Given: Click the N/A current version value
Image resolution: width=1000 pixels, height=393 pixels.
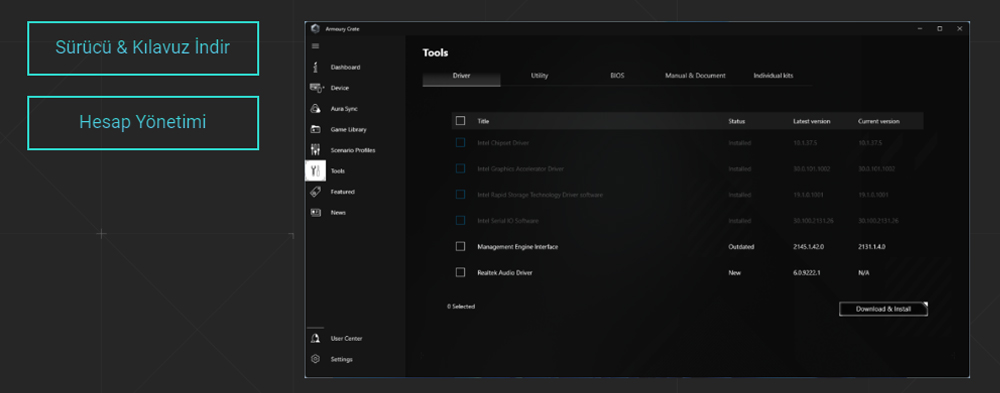Looking at the screenshot, I should [864, 273].
